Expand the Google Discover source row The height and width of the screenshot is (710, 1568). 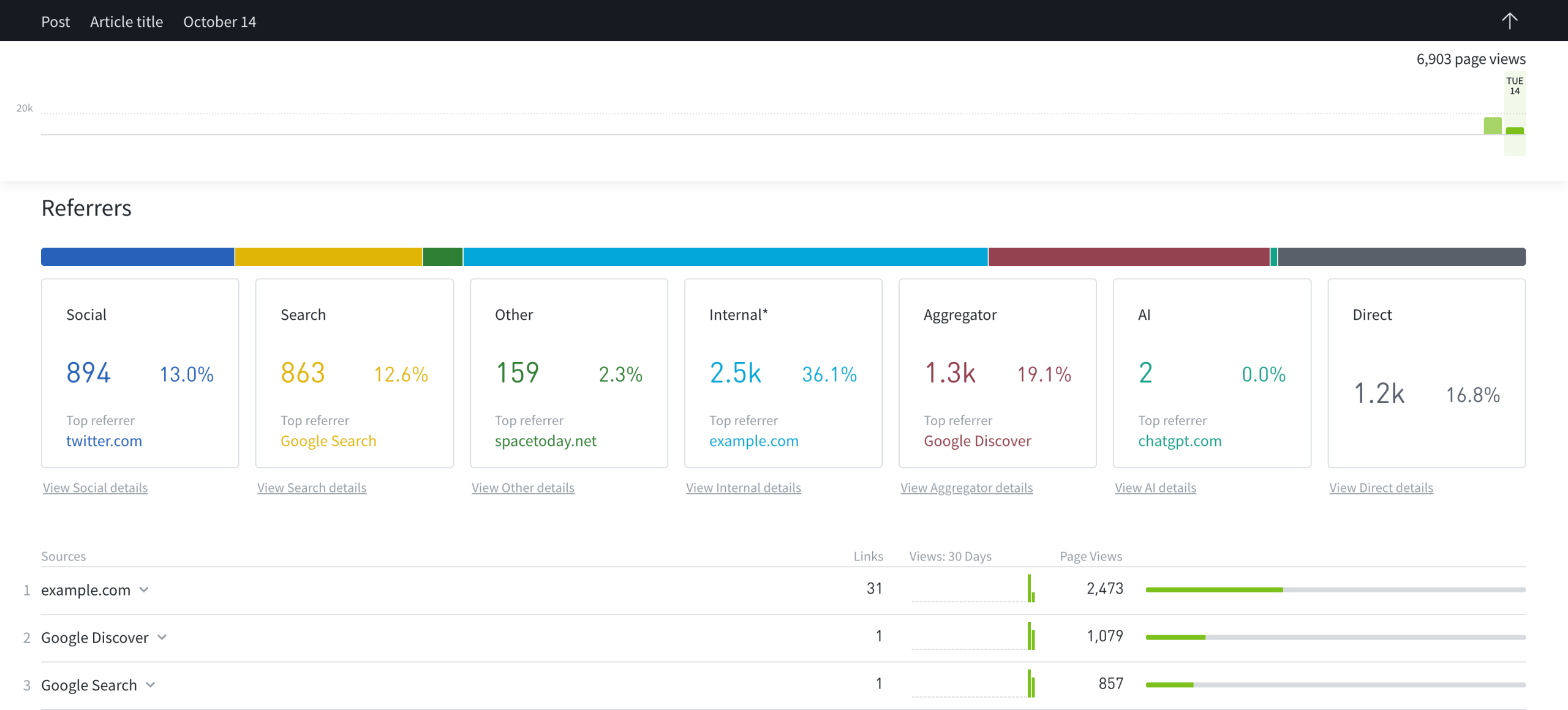pos(162,637)
